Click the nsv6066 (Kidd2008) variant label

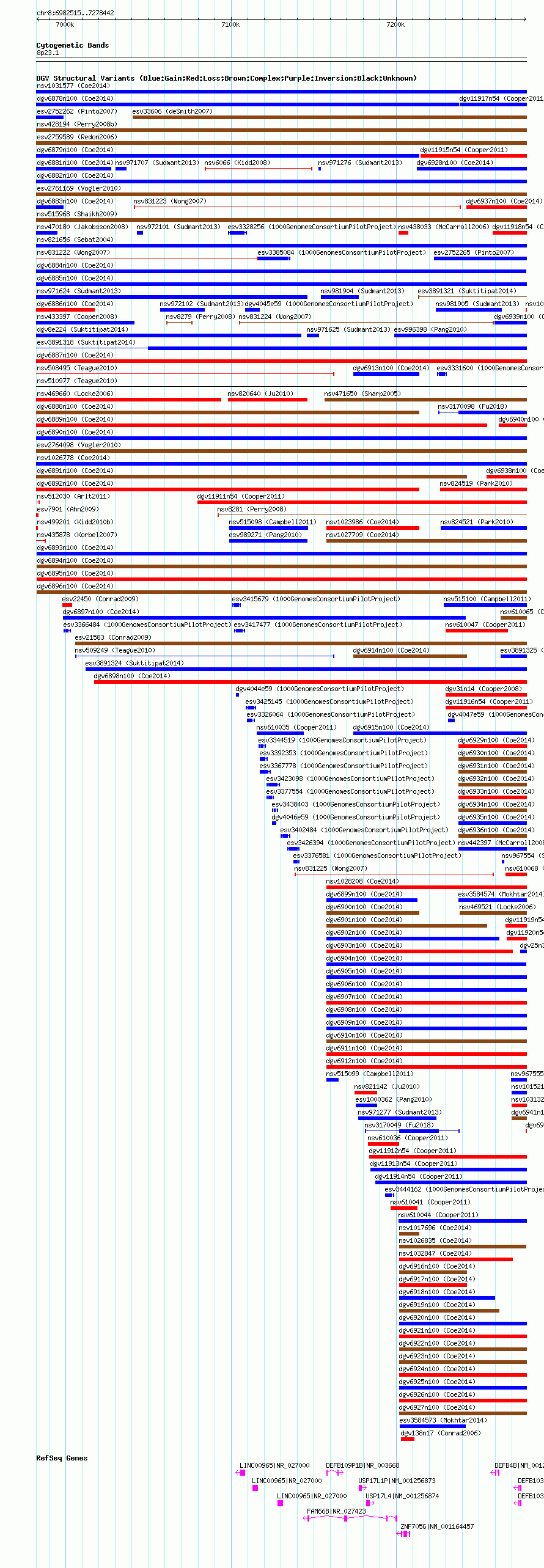pos(237,163)
